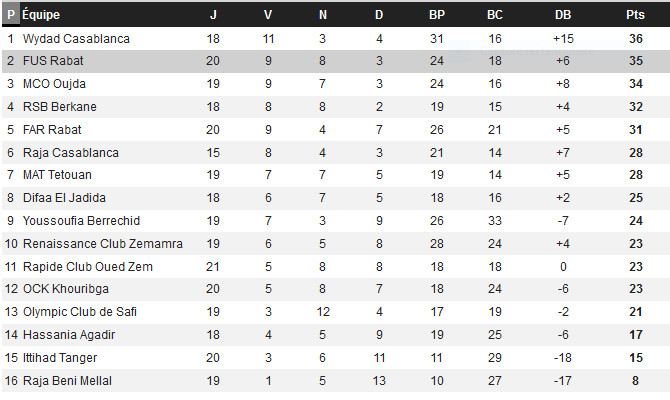Click Olympic Club de Safi name
This screenshot has width=670, height=400.
click(x=80, y=312)
